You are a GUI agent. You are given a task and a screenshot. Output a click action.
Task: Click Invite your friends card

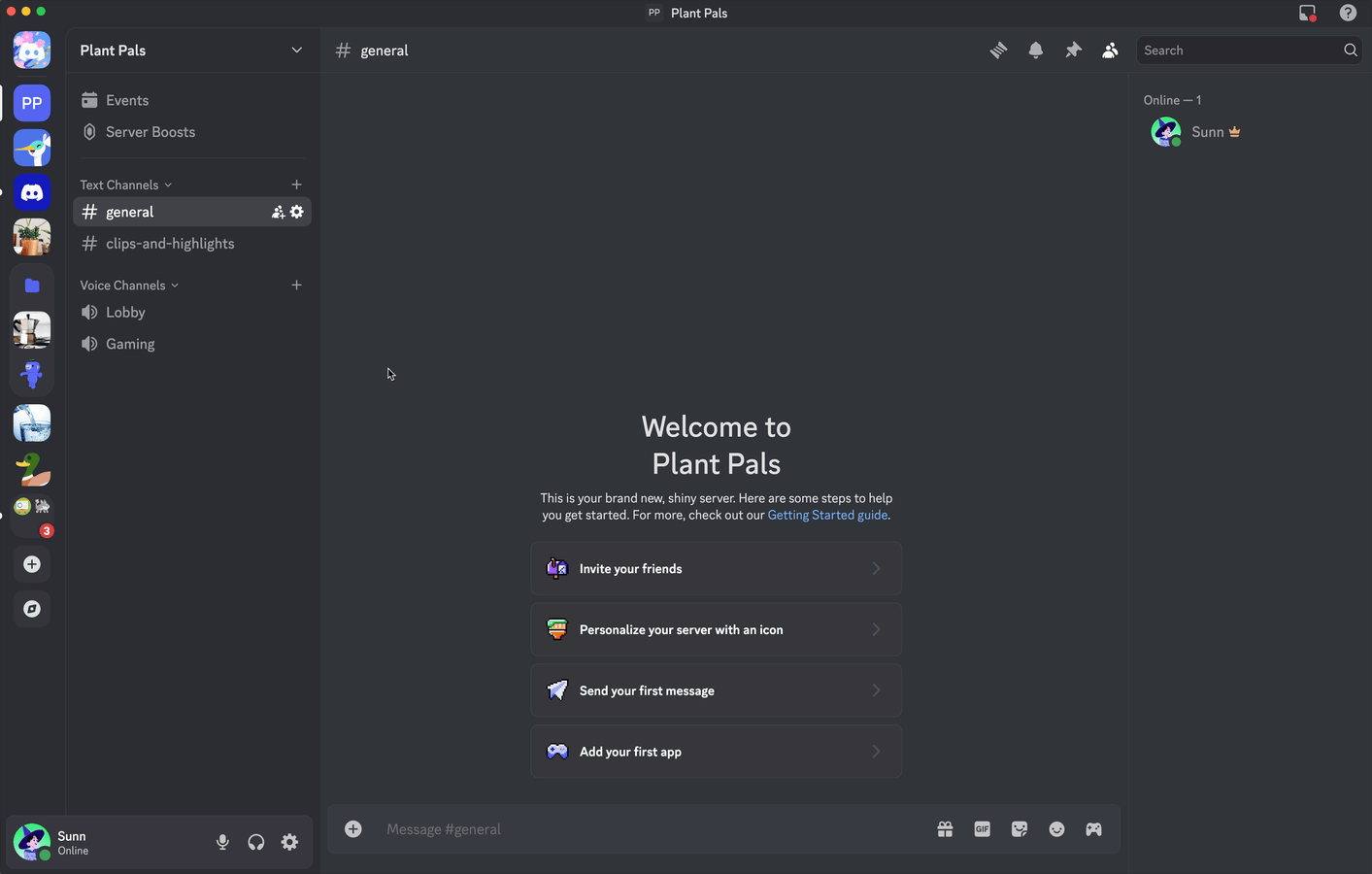point(717,569)
